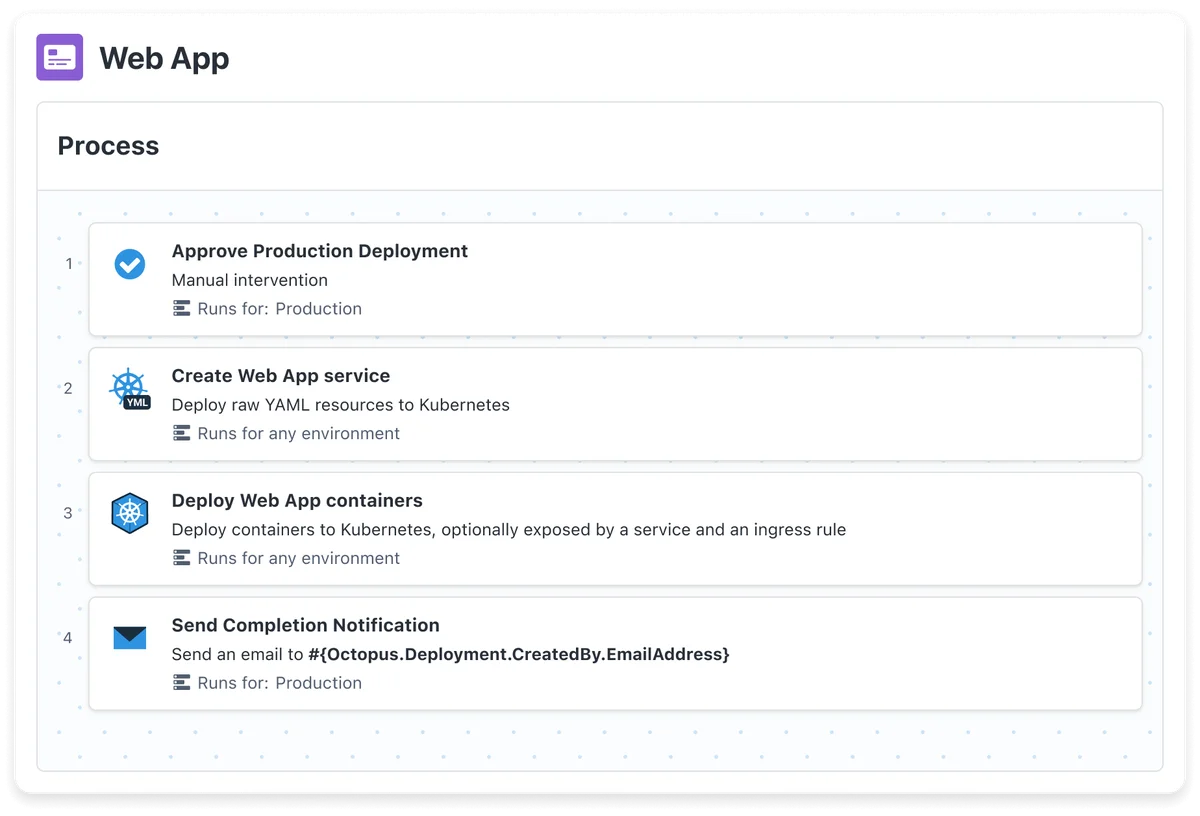1200x816 pixels.
Task: Click the Manual intervention description text
Action: pos(250,280)
